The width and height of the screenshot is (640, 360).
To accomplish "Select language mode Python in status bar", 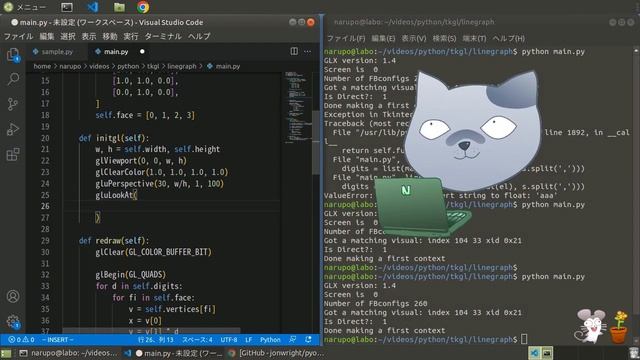I will click(x=270, y=340).
